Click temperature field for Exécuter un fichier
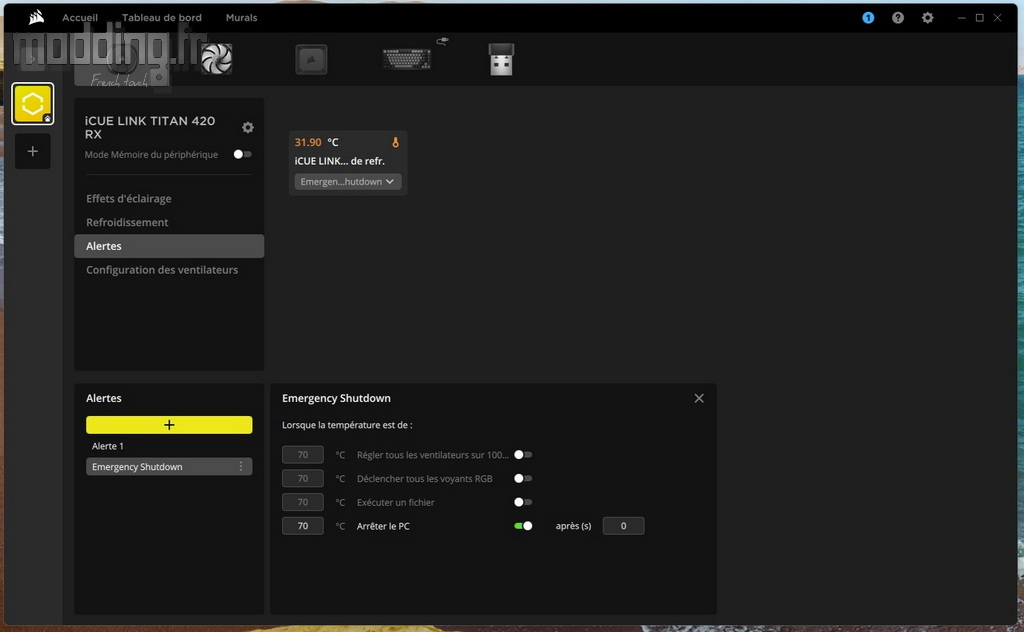The width and height of the screenshot is (1024, 632). (302, 502)
